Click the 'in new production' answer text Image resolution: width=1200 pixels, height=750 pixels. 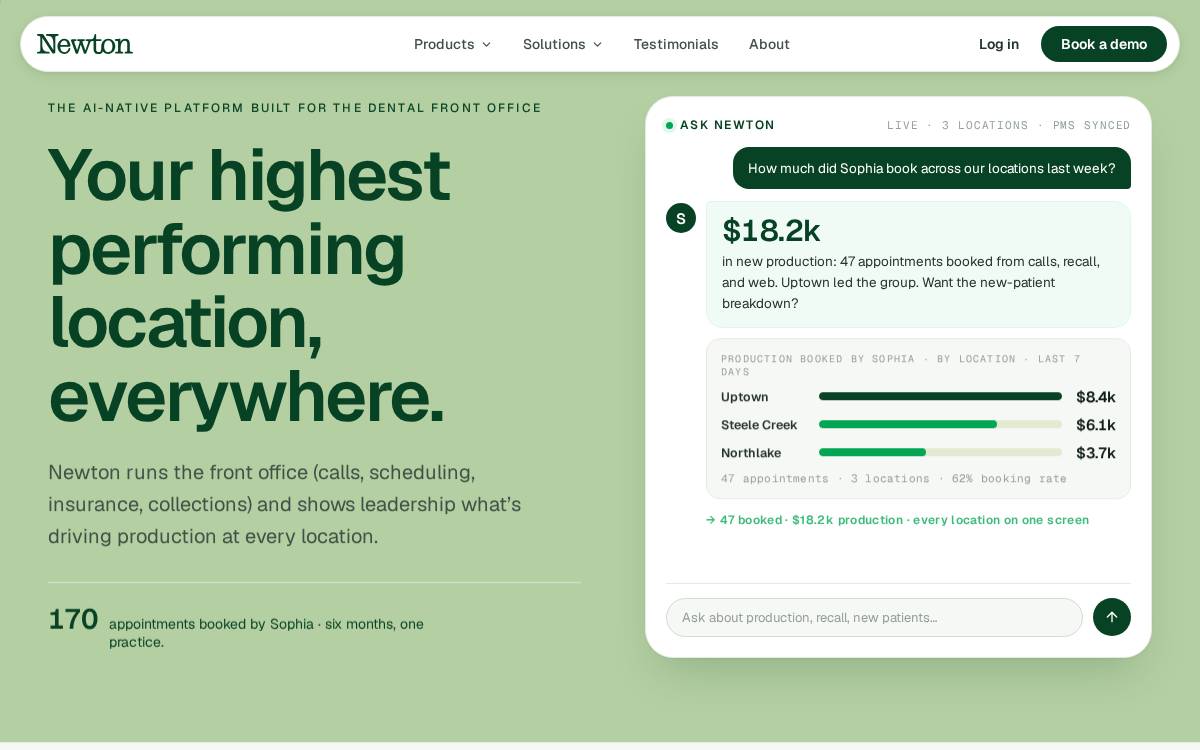(x=911, y=282)
